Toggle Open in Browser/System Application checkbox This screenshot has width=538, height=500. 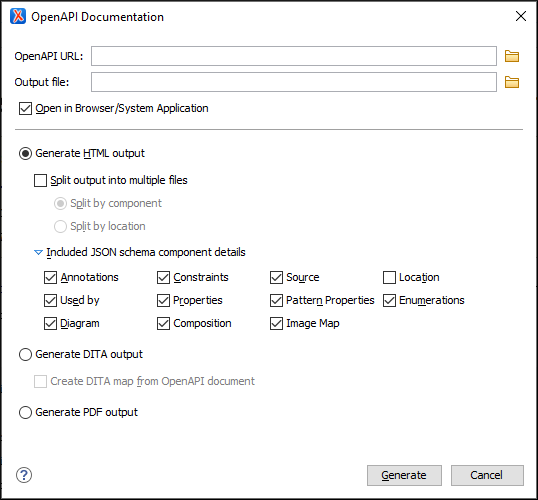(25, 108)
